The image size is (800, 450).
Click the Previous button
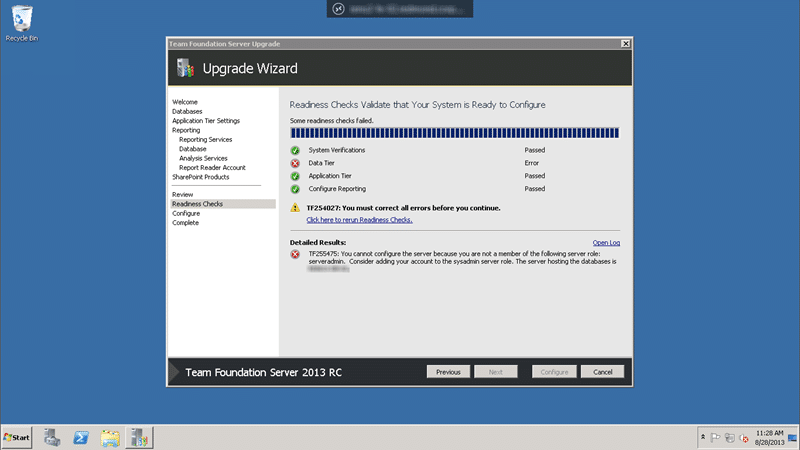pyautogui.click(x=448, y=372)
